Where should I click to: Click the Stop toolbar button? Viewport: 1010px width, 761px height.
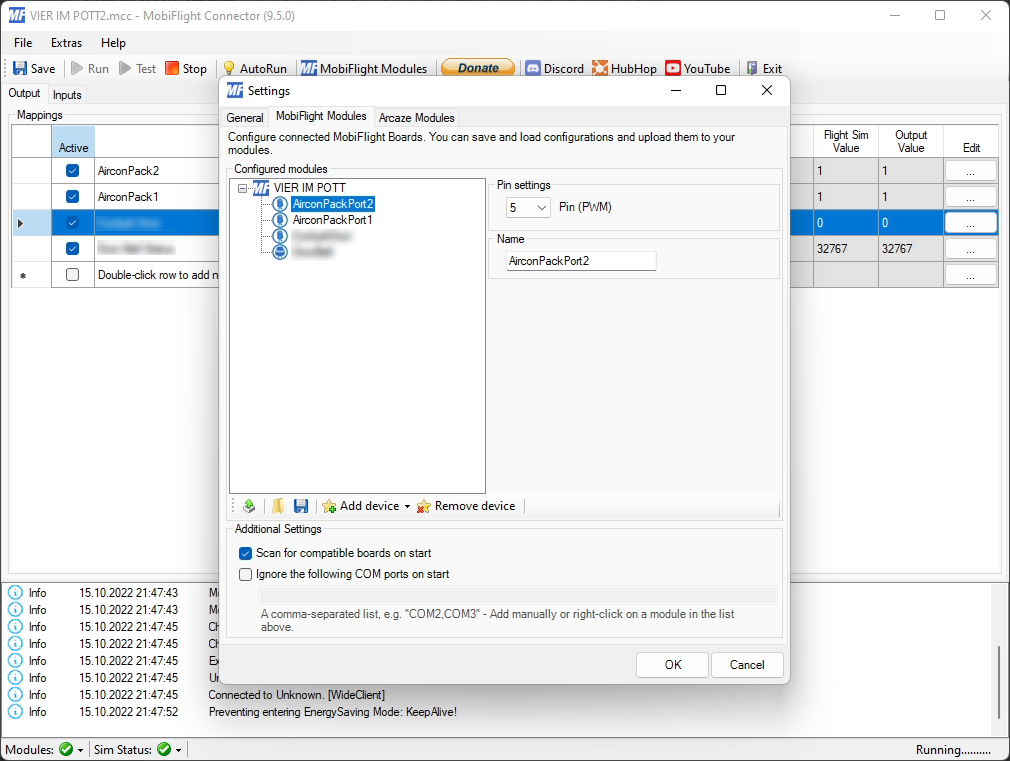(186, 69)
